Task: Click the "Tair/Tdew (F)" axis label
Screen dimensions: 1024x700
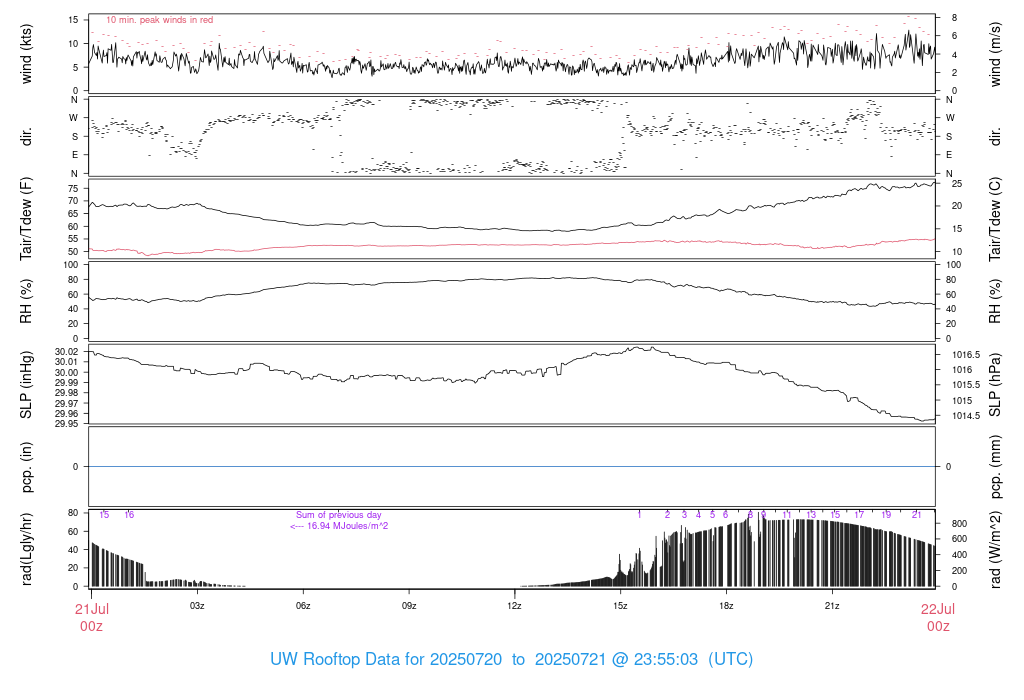Action: 27,218
